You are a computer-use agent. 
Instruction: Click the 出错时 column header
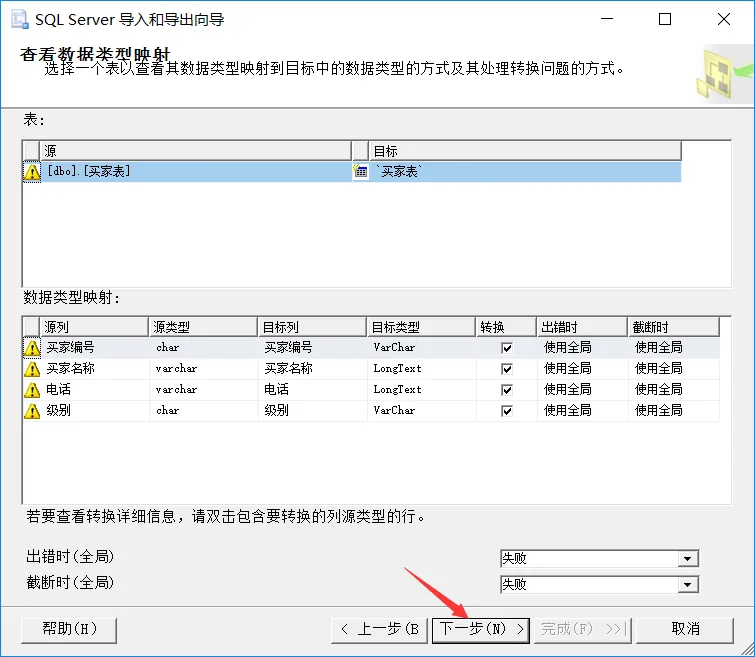[x=582, y=327]
